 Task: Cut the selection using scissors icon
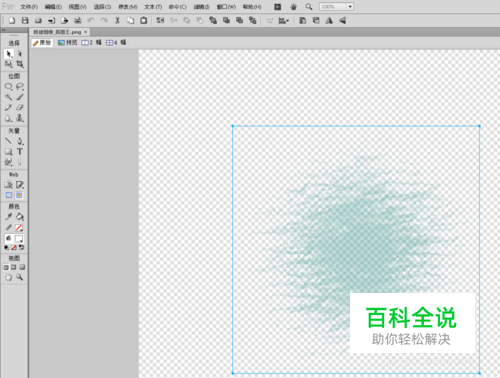tap(117, 21)
